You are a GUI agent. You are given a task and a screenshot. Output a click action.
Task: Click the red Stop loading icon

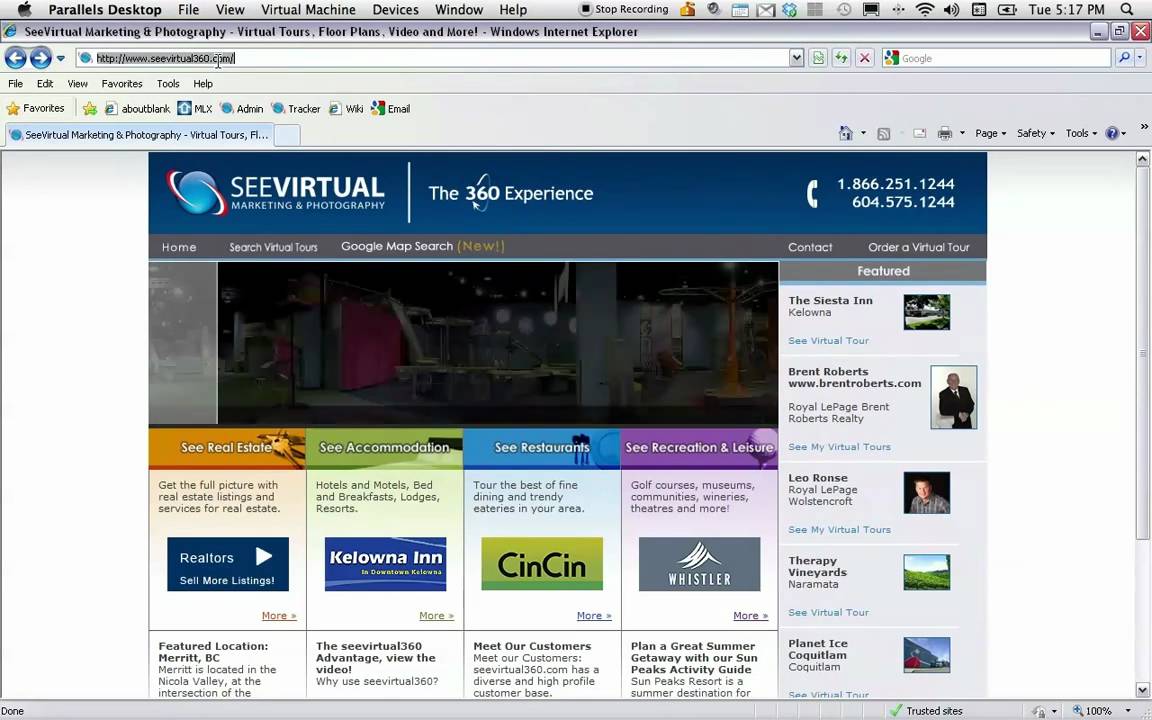[x=865, y=58]
